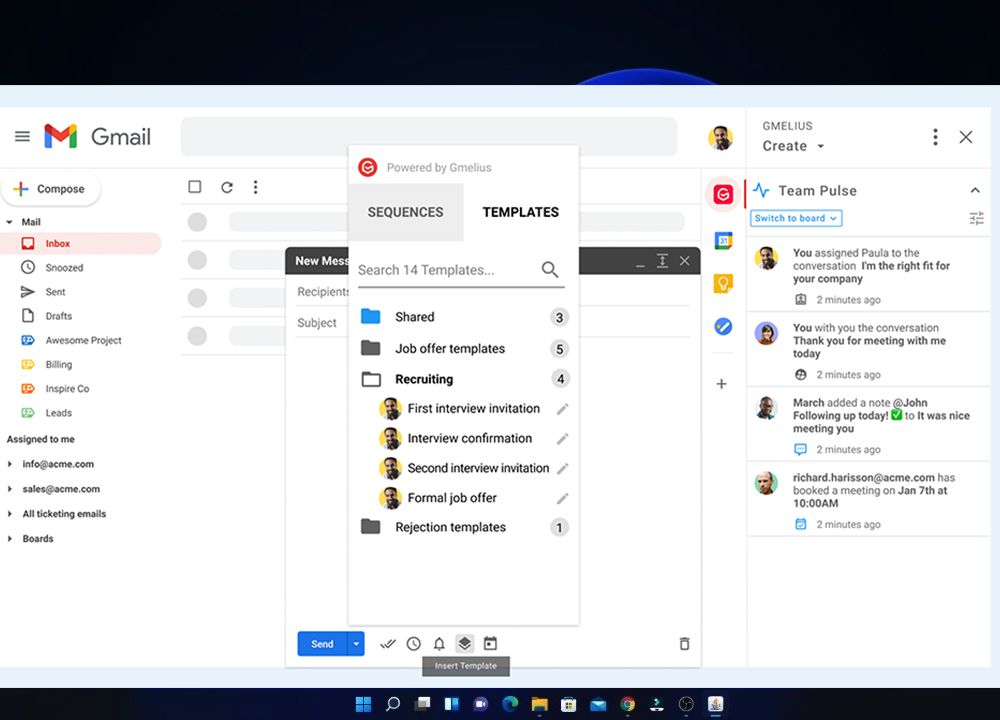Viewport: 1000px width, 720px height.
Task: Click the meeting scheduler calendar icon in compose
Action: point(490,644)
